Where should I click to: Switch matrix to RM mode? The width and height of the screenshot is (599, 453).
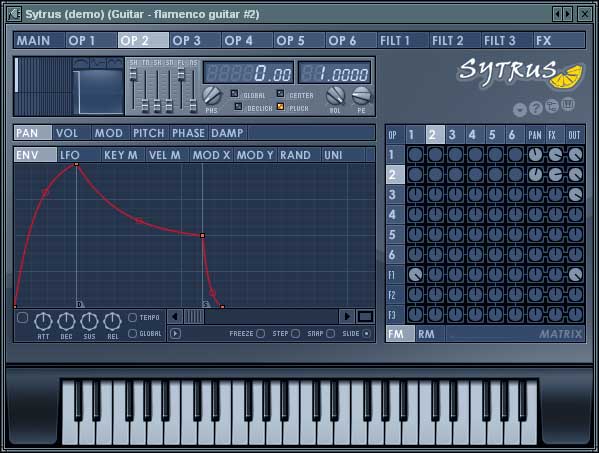tap(430, 334)
